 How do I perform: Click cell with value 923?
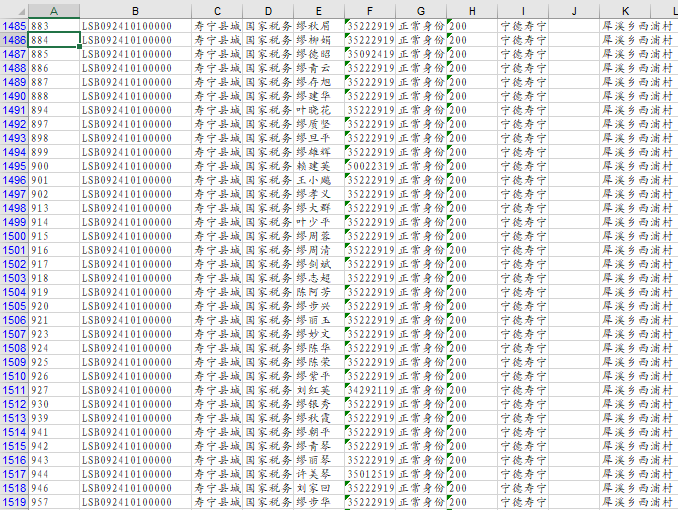point(54,334)
